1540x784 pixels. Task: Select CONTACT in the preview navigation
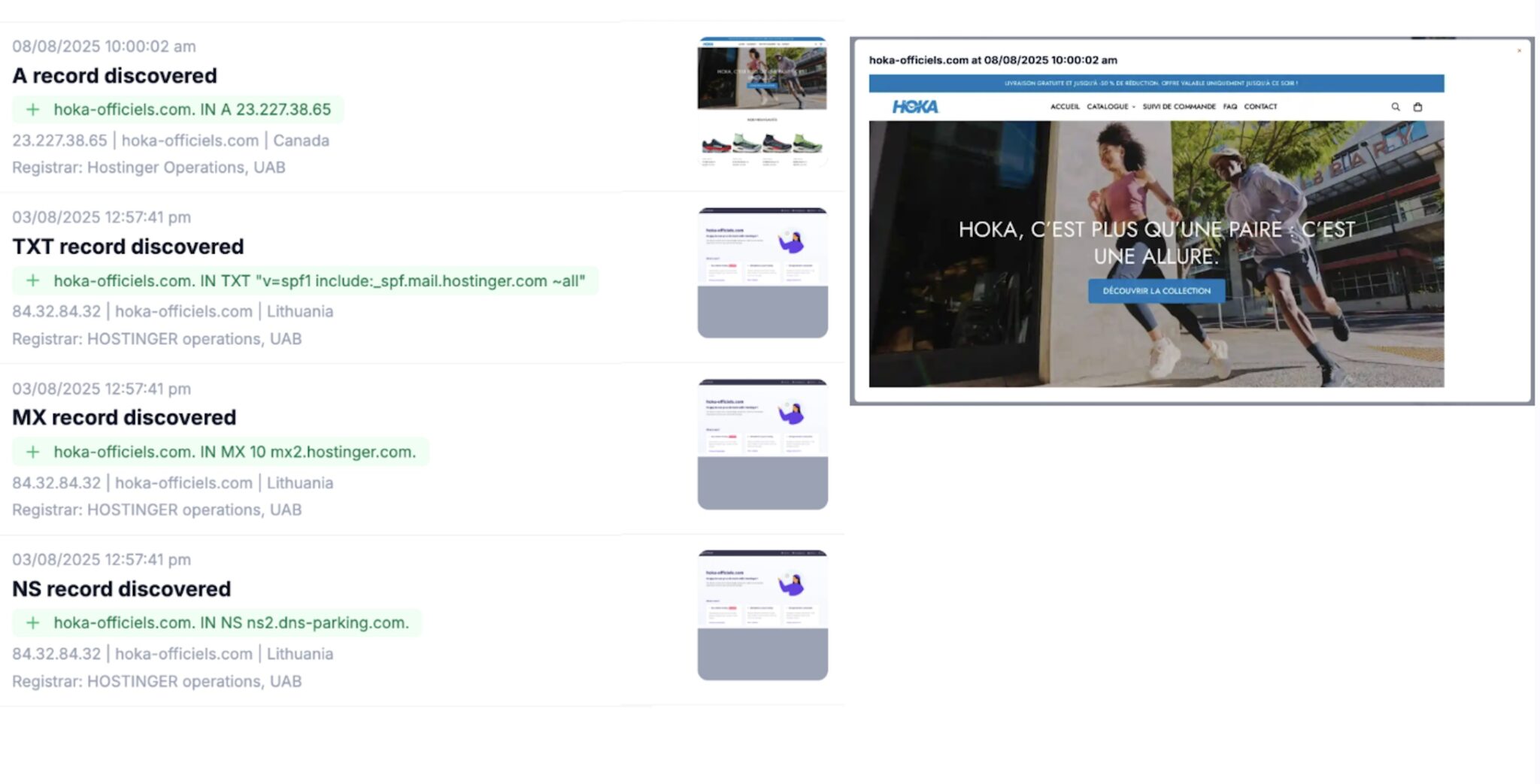pos(1261,107)
